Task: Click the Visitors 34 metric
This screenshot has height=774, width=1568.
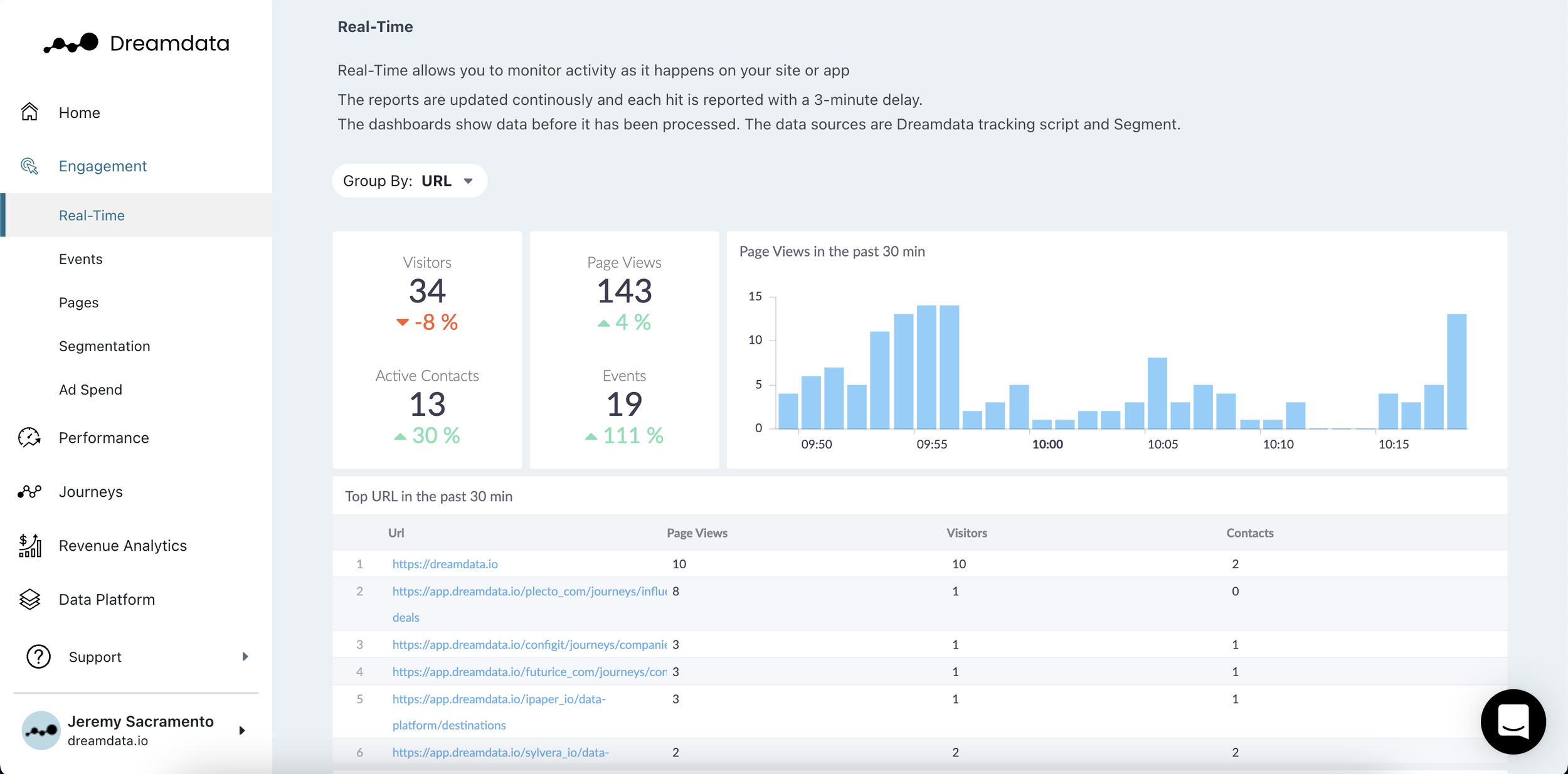Action: [427, 290]
